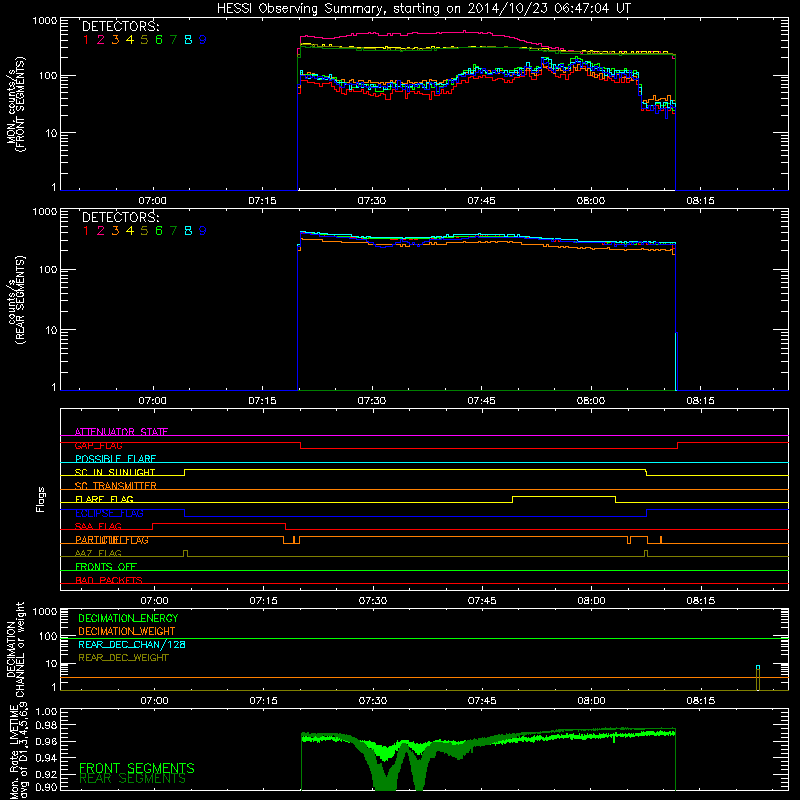
Task: Click DETECTORS: label in front segments plot
Action: point(120,27)
